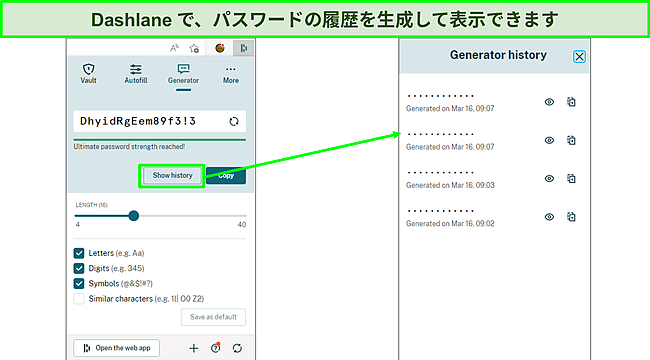Reveal password generated Mar 16, 09:03
Image resolution: width=650 pixels, height=360 pixels.
549,178
